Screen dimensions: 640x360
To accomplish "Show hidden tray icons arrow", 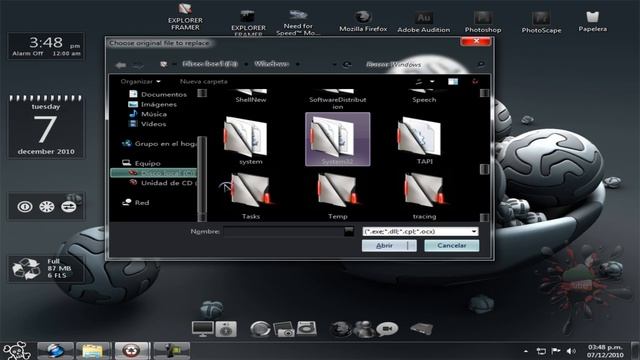I will coord(526,351).
